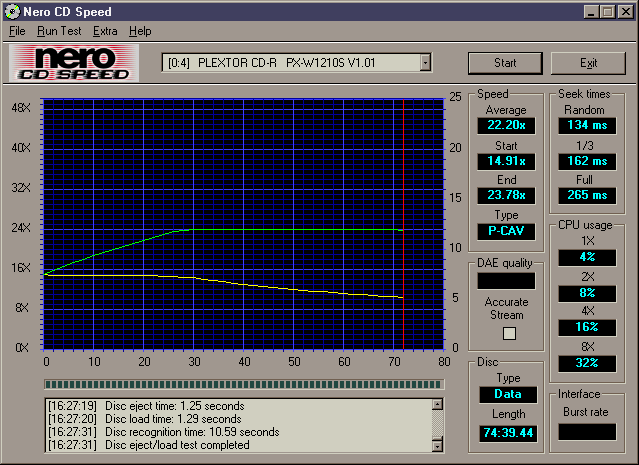Viewport: 639px width, 465px height.
Task: Open the Extra menu
Action: [105, 31]
